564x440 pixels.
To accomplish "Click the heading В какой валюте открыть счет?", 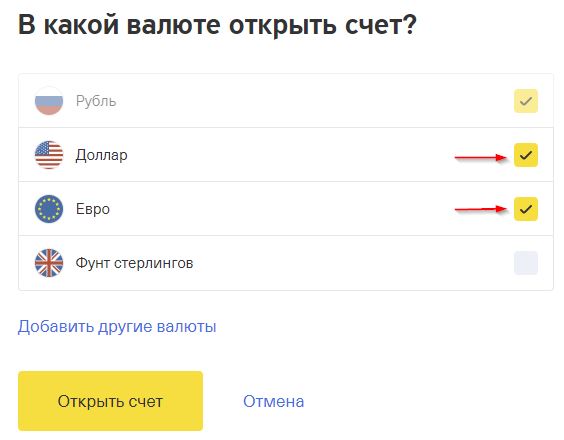I will tap(217, 25).
